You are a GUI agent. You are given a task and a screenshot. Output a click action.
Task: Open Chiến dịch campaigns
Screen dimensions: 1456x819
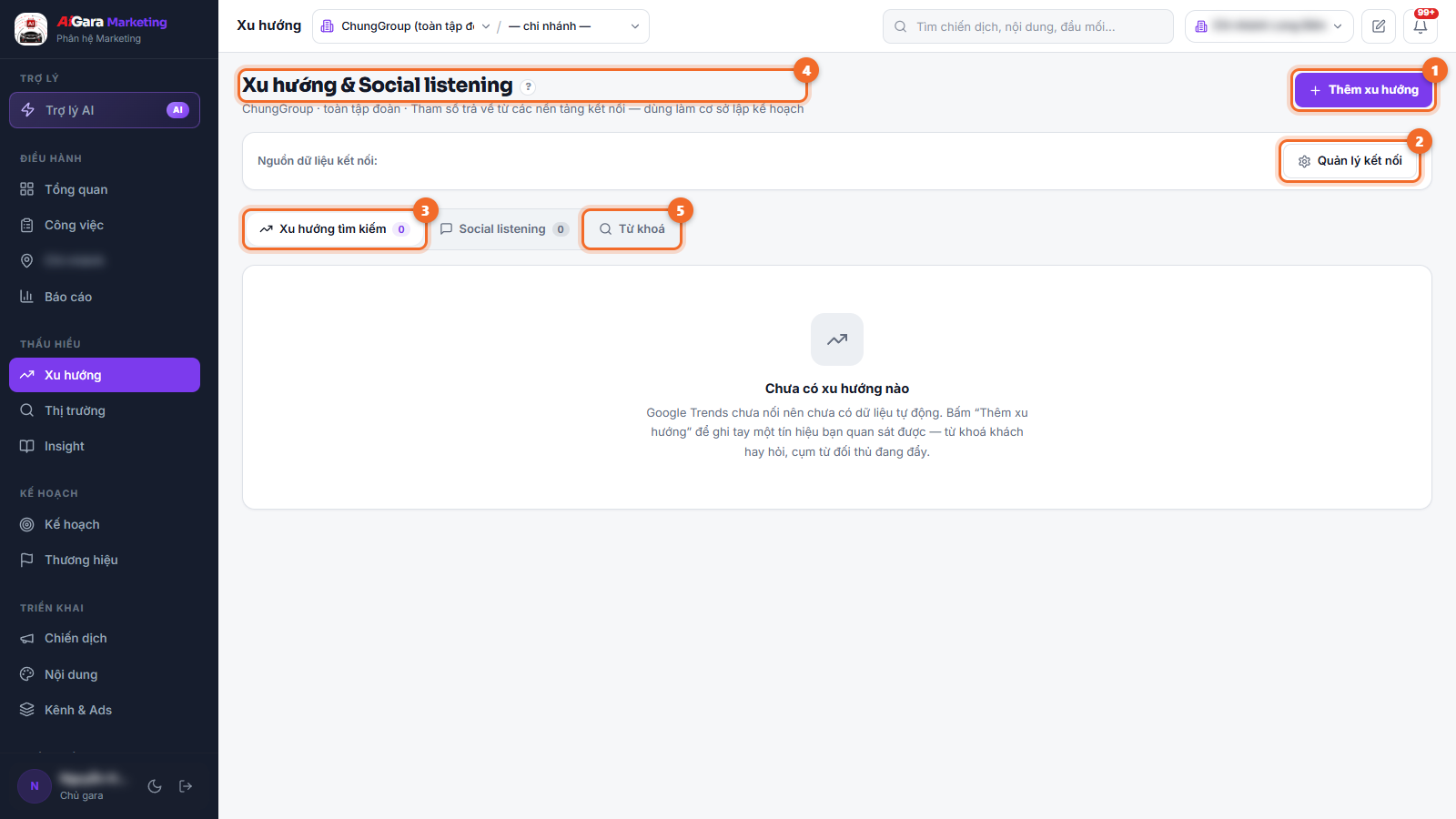[105, 638]
